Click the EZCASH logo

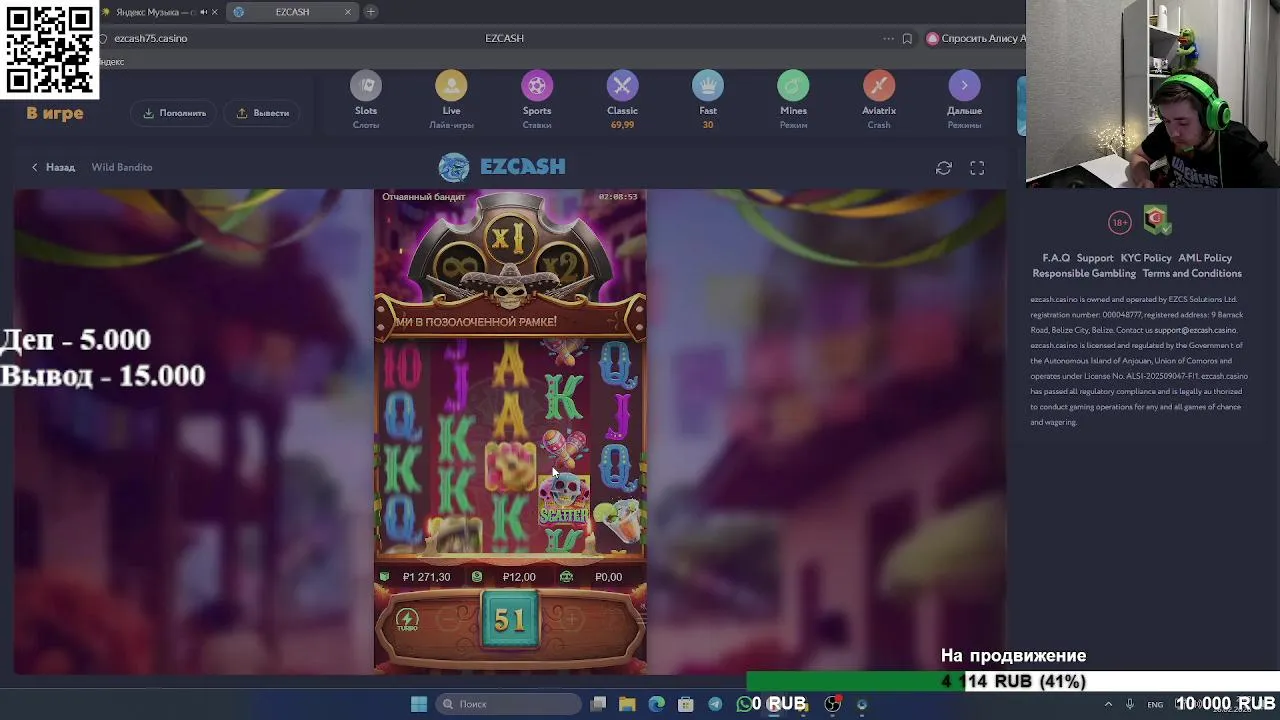point(502,167)
